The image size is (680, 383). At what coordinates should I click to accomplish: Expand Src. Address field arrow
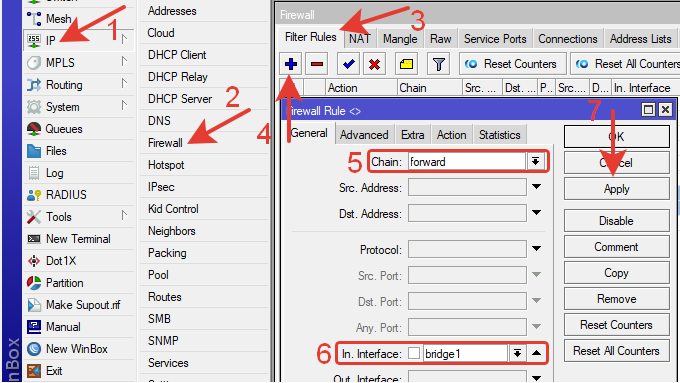[x=536, y=187]
